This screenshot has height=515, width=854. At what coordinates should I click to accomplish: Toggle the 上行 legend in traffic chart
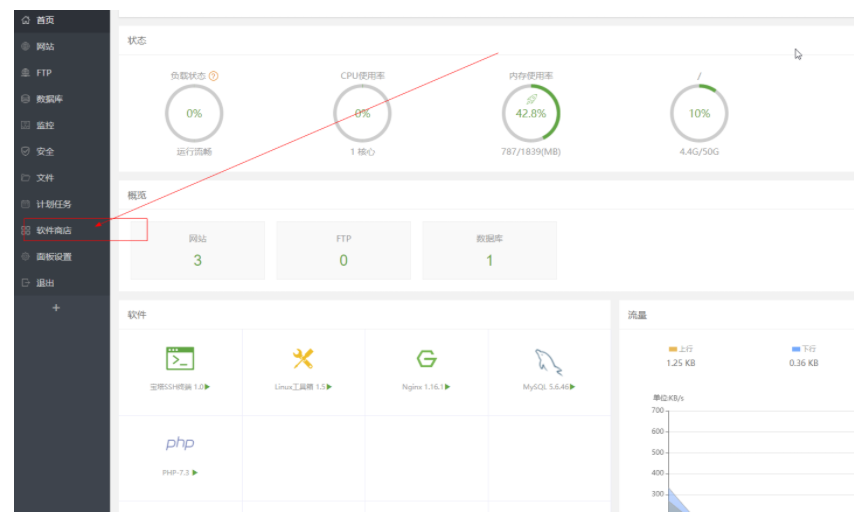click(x=680, y=349)
